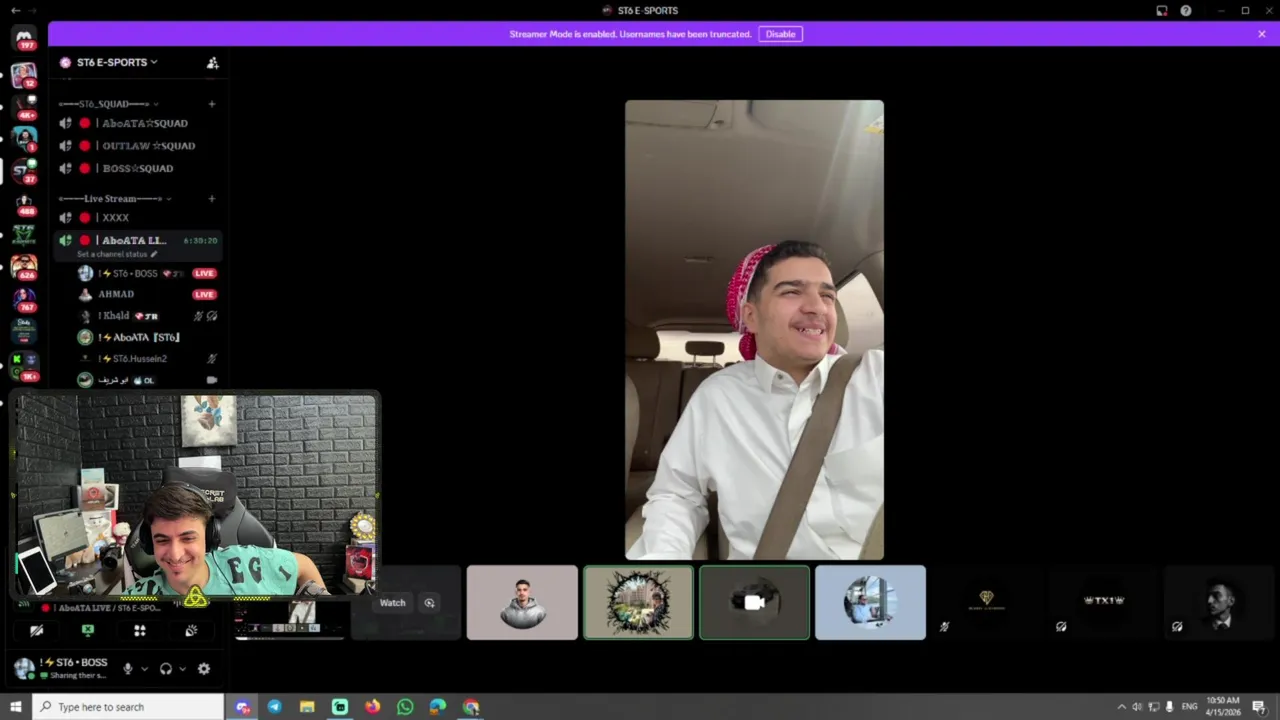Click Windows search box

[x=128, y=707]
